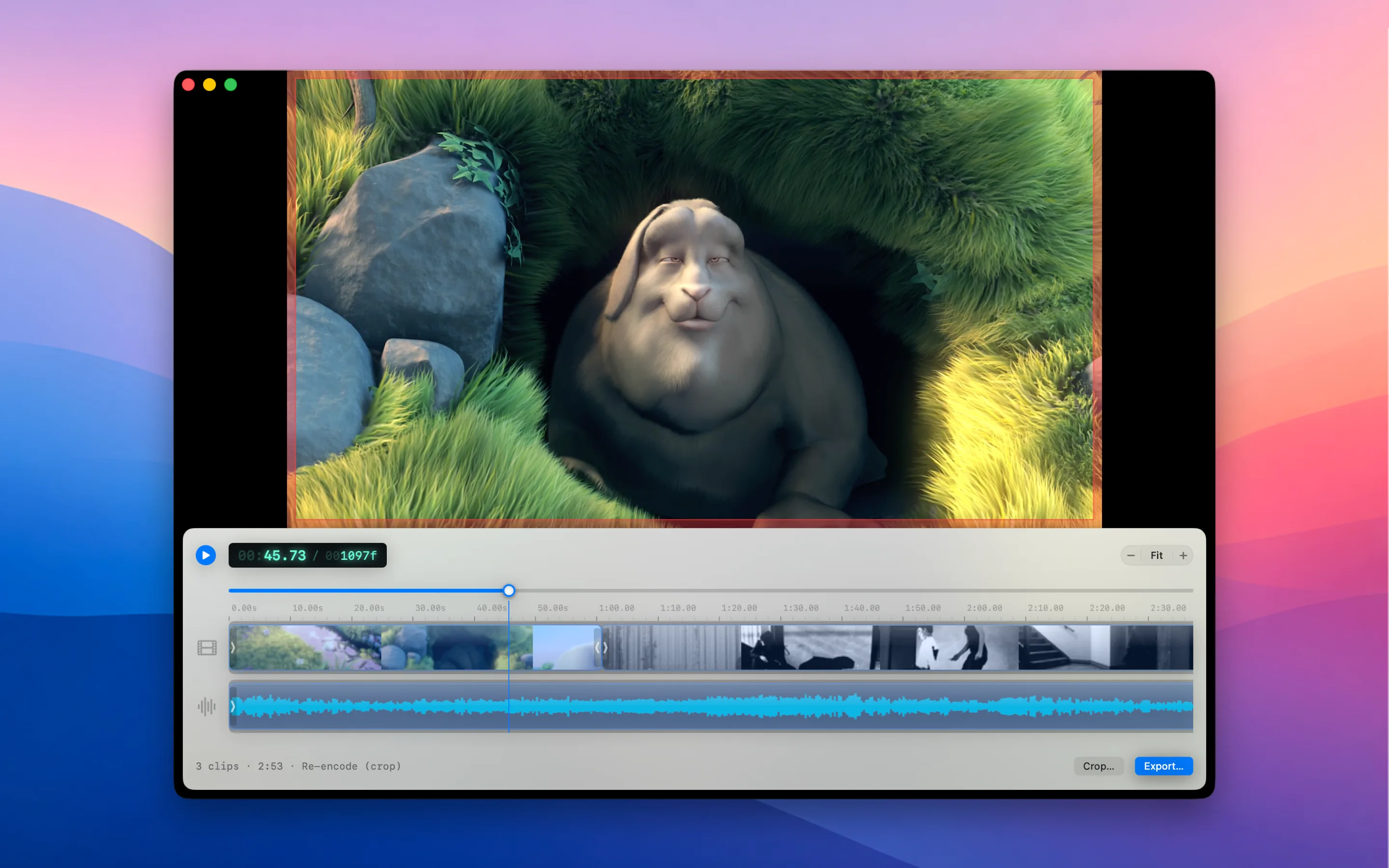Image resolution: width=1389 pixels, height=868 pixels.
Task: Select the animated bunny video clip
Action: click(x=415, y=648)
